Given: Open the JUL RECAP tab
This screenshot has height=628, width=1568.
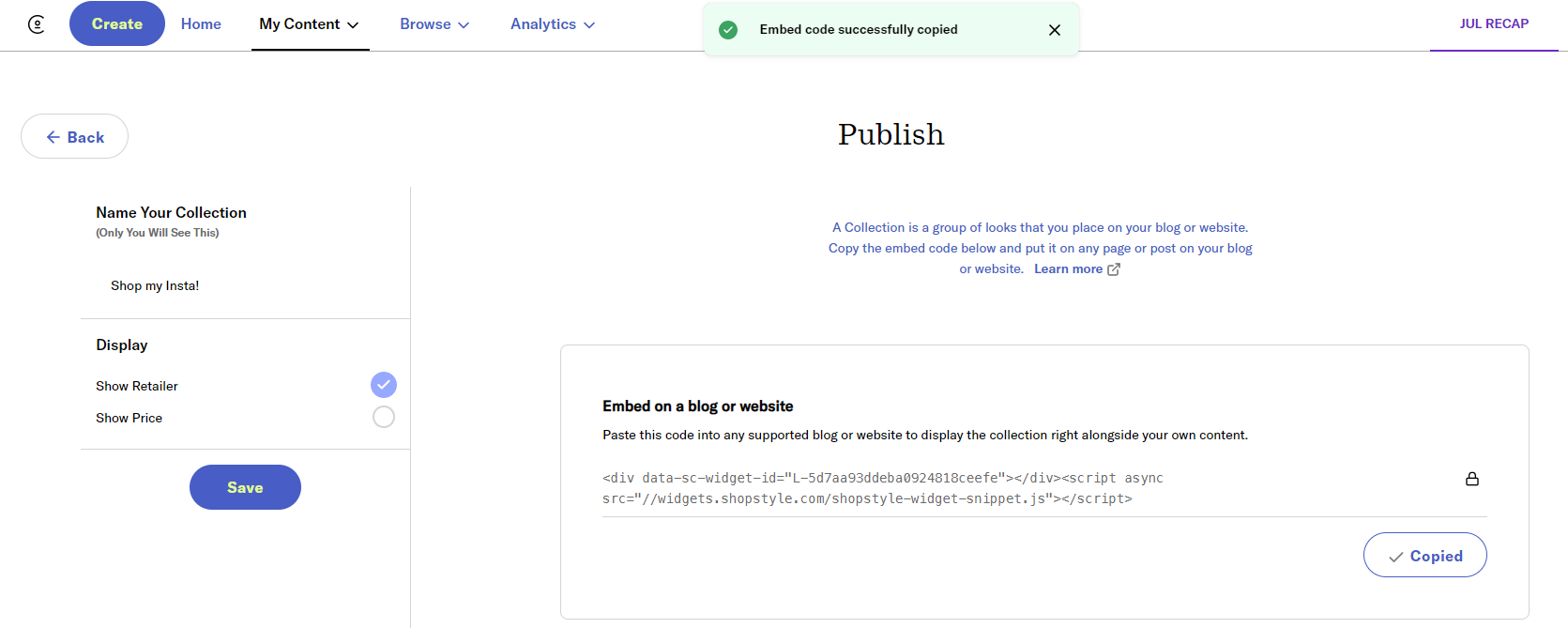Looking at the screenshot, I should coord(1493,24).
